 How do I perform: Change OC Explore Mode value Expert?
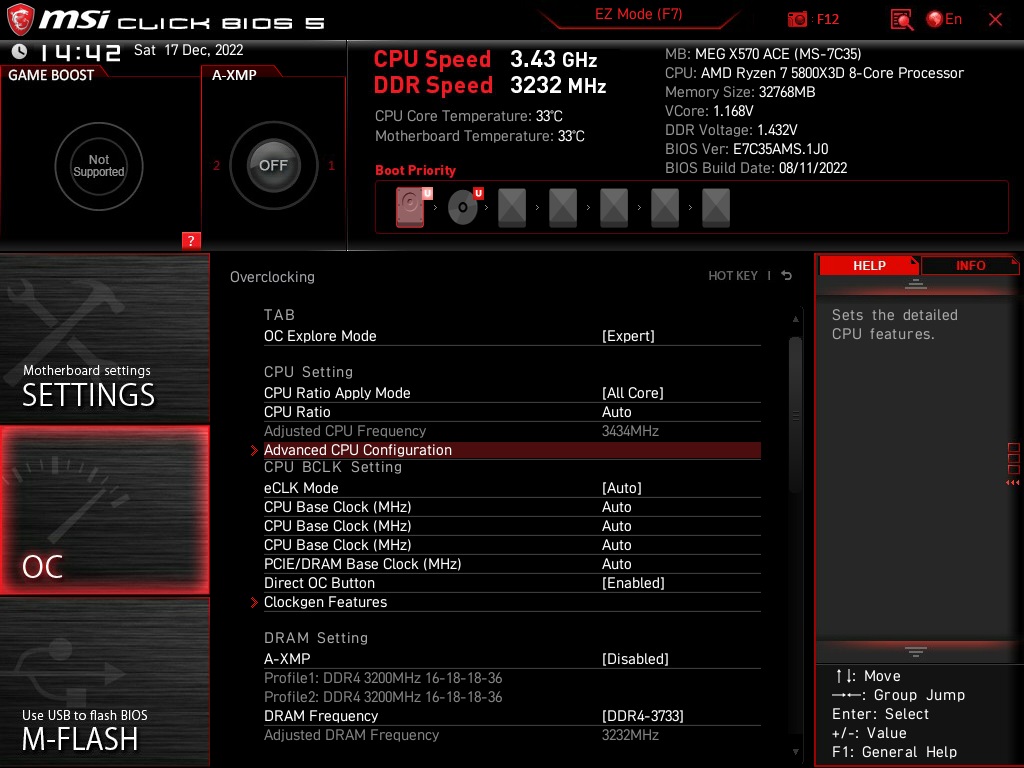(628, 336)
